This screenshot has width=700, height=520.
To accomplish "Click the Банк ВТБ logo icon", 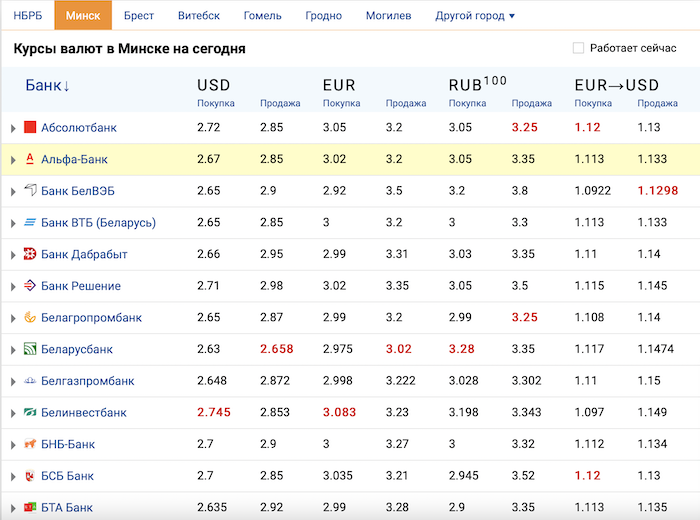I will [30, 223].
